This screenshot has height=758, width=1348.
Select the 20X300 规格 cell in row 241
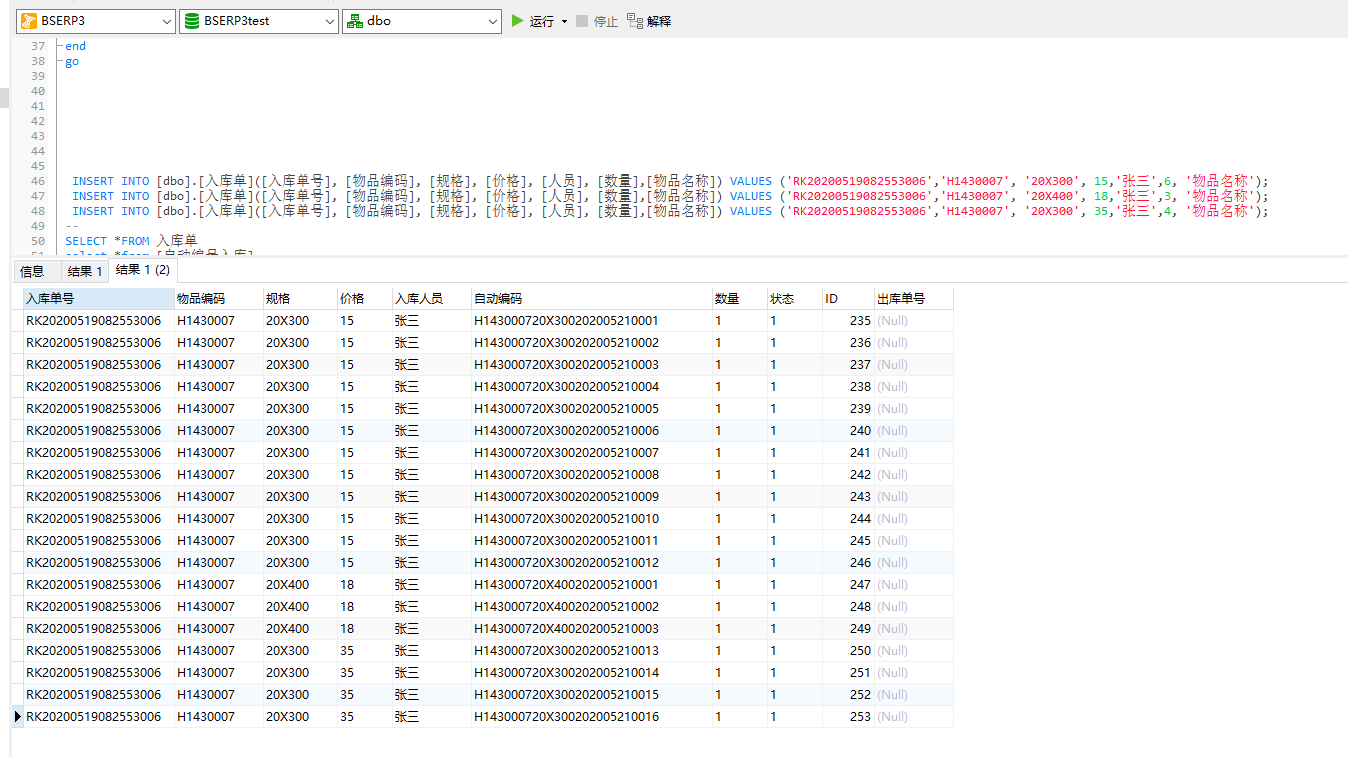pyautogui.click(x=300, y=452)
